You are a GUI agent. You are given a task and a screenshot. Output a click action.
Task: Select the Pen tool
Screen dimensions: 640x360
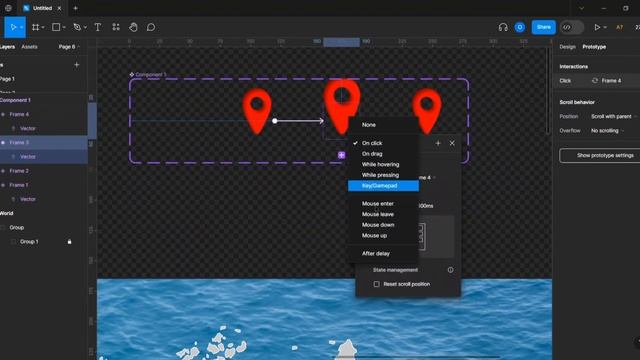[77, 27]
